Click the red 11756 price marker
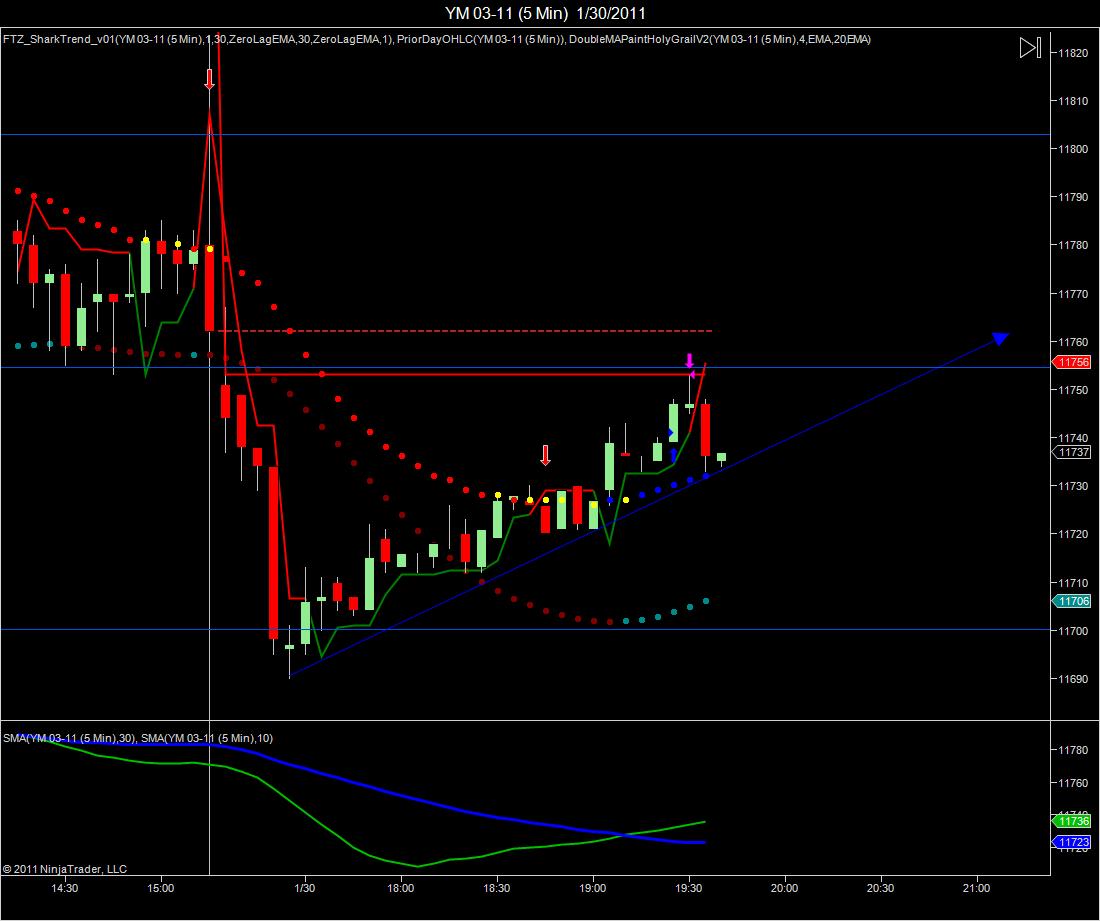 point(1072,362)
